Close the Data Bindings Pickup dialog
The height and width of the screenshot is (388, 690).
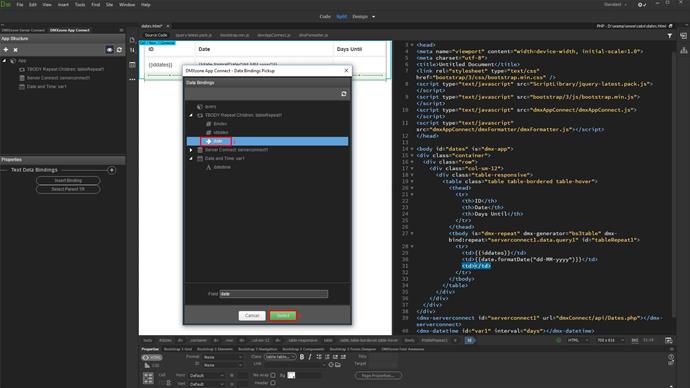coord(346,70)
